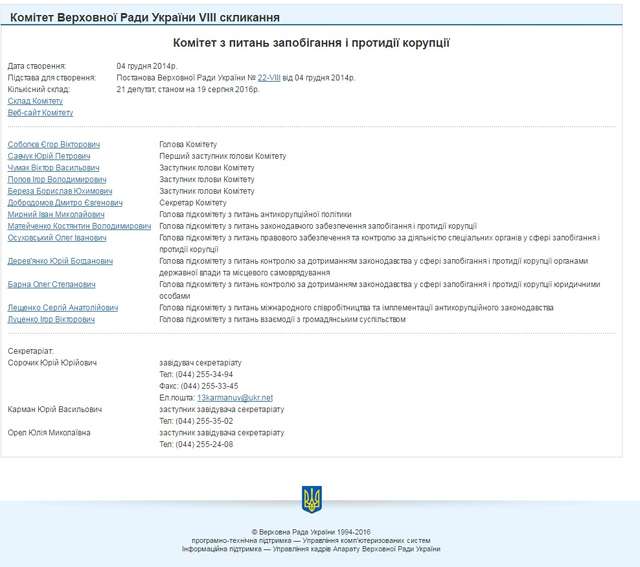Click the 'Секретар Комітету' role text
The width and height of the screenshot is (640, 567).
193,203
